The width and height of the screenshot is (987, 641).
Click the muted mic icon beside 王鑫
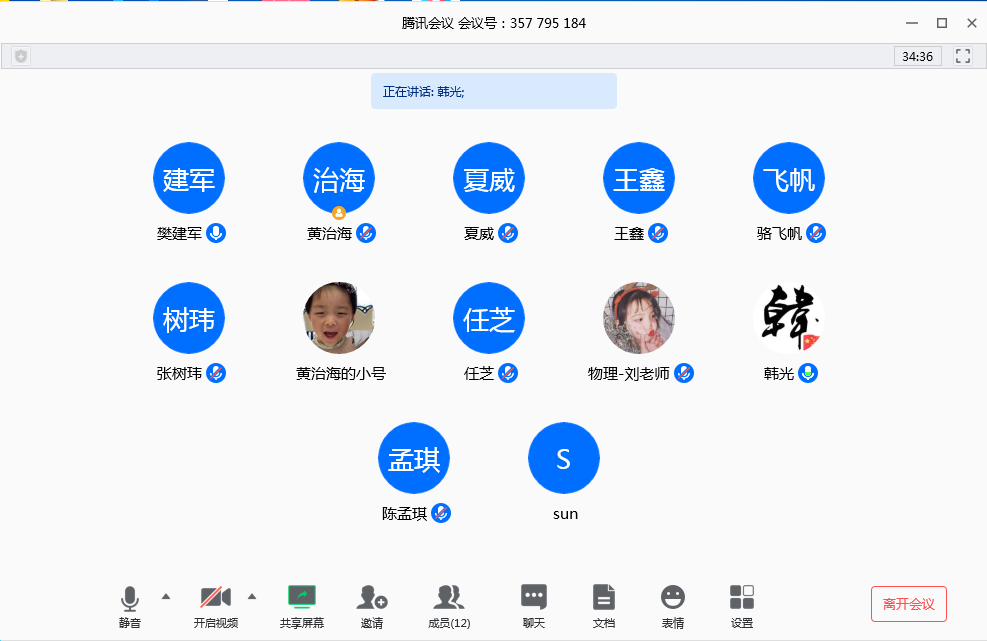[658, 233]
